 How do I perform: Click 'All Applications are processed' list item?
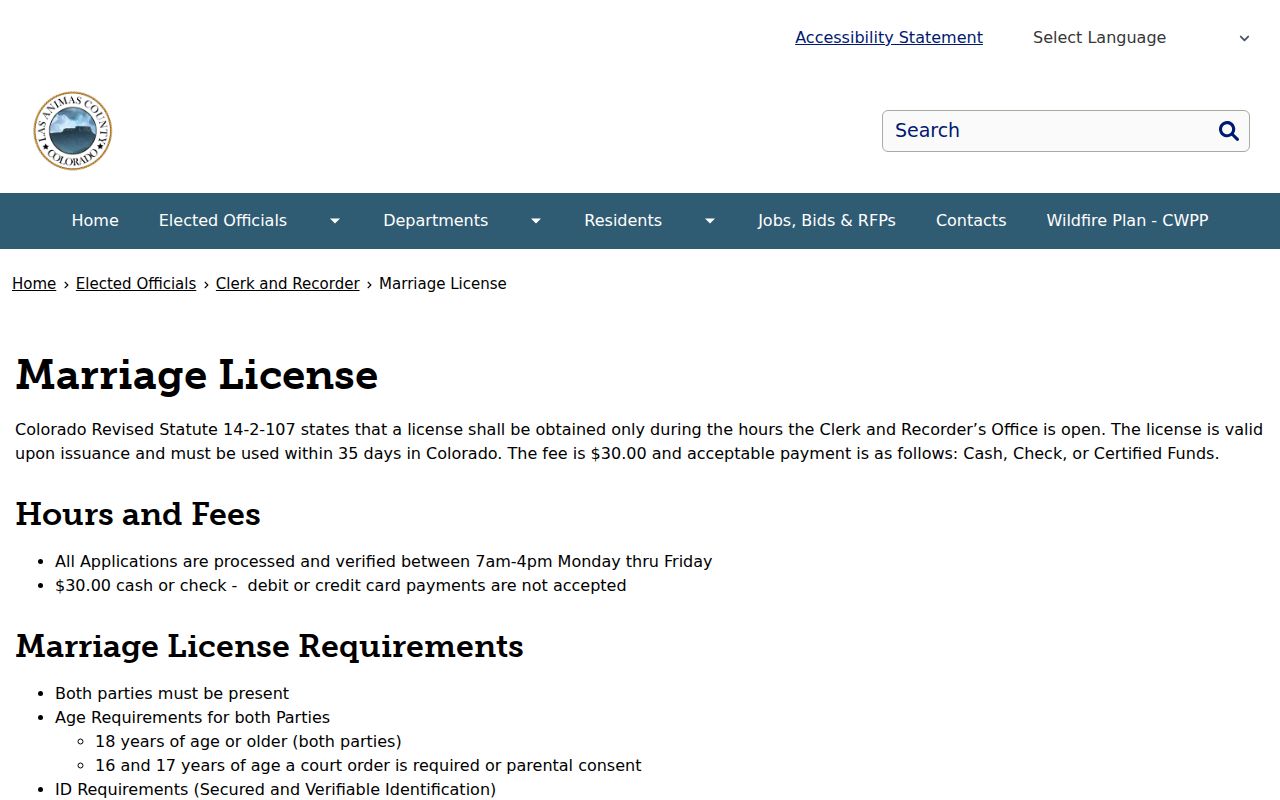tap(384, 562)
